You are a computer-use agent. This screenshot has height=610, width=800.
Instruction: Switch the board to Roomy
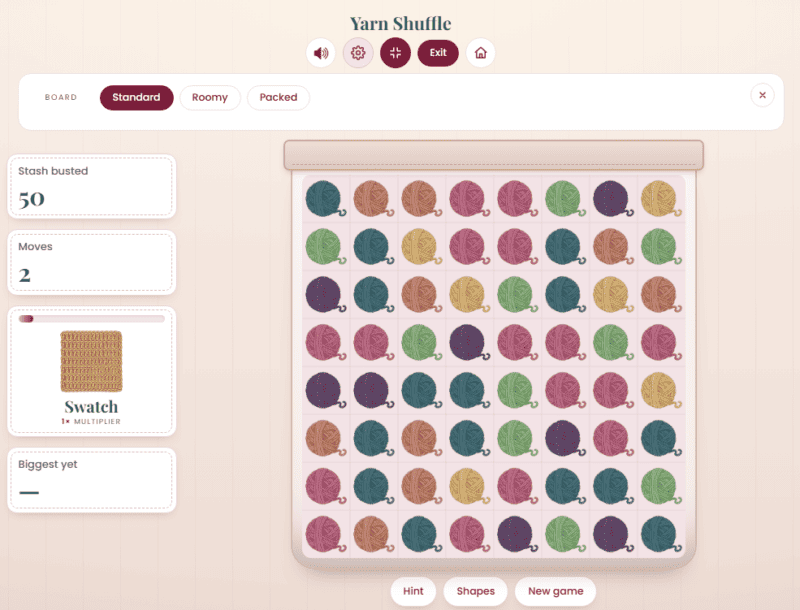210,97
